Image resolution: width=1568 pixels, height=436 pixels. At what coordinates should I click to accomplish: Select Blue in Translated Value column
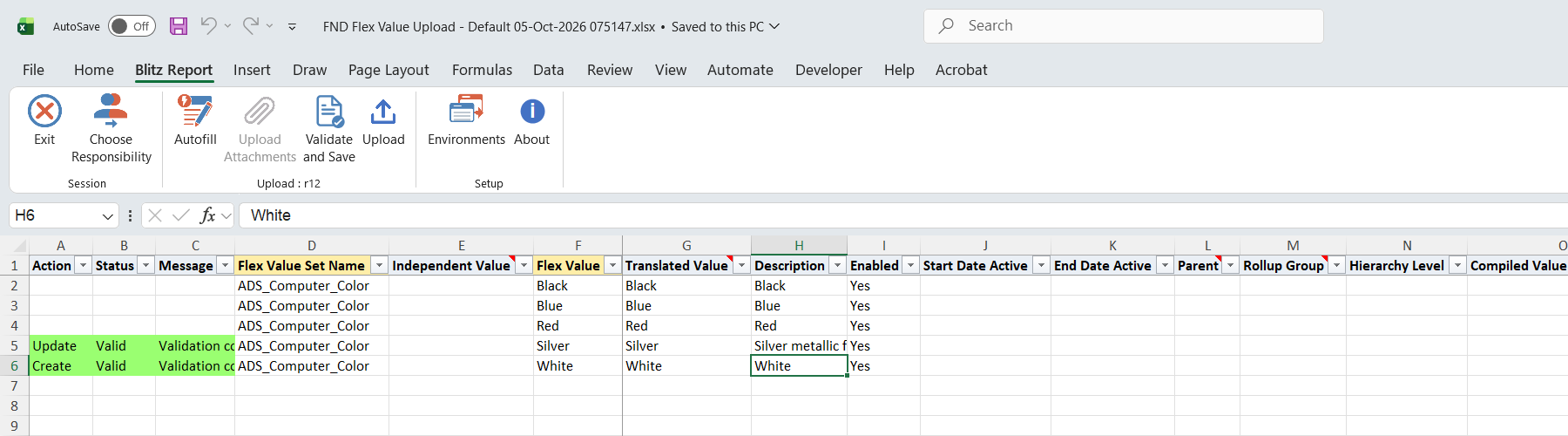[x=686, y=306]
